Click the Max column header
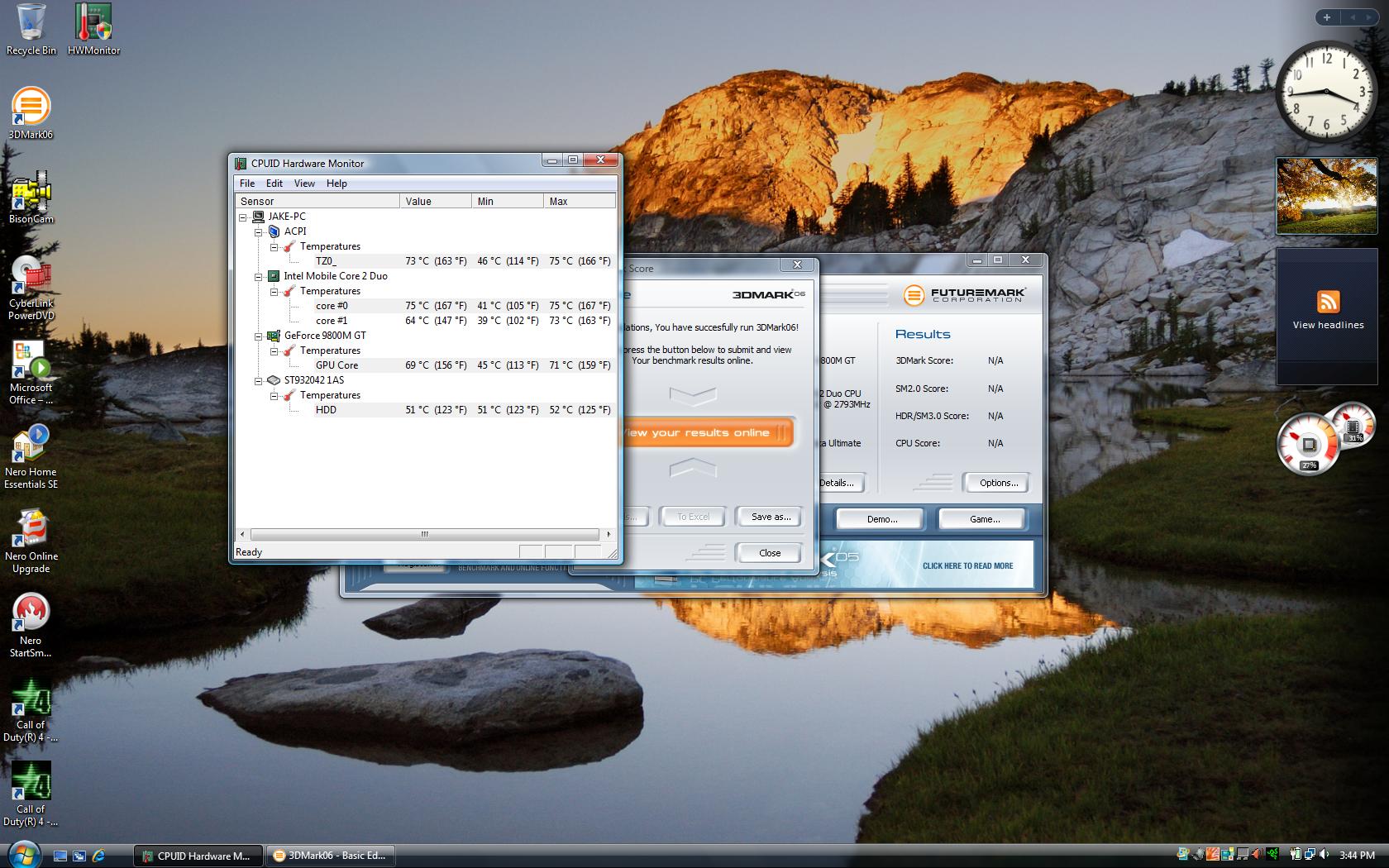Image resolution: width=1389 pixels, height=868 pixels. pyautogui.click(x=580, y=201)
